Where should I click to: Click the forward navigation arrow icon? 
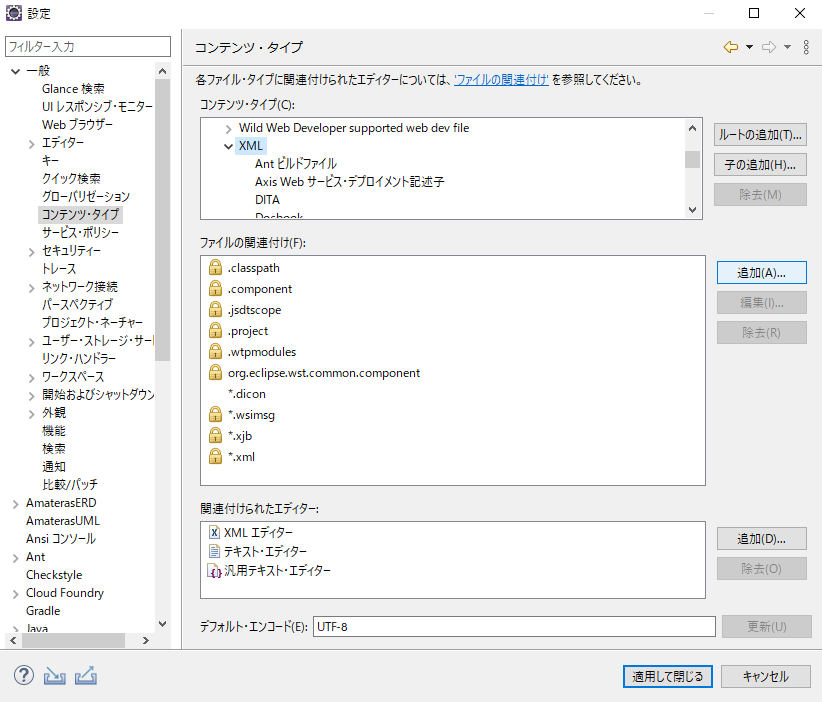(x=769, y=47)
